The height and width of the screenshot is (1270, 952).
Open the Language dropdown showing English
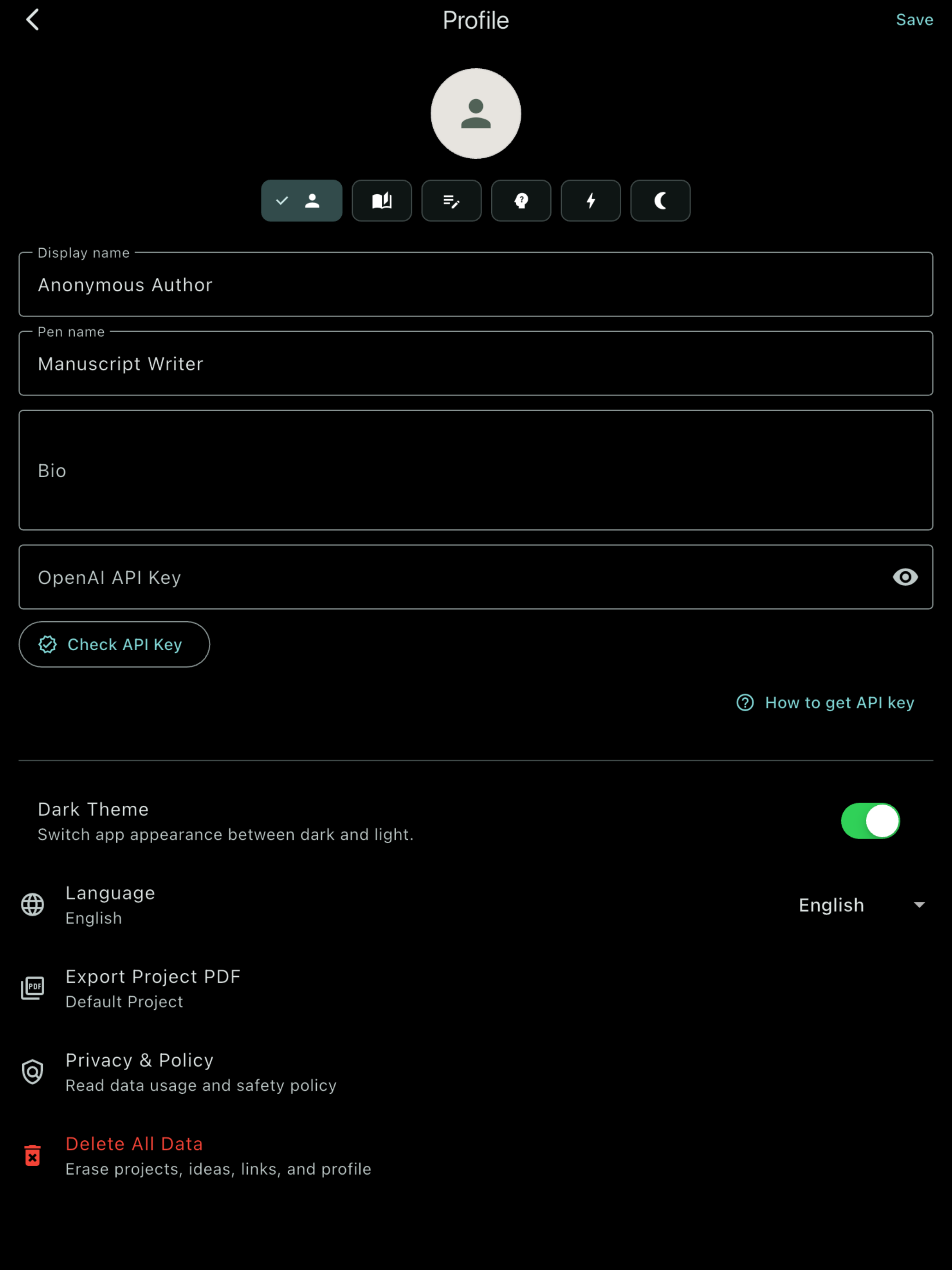[863, 905]
